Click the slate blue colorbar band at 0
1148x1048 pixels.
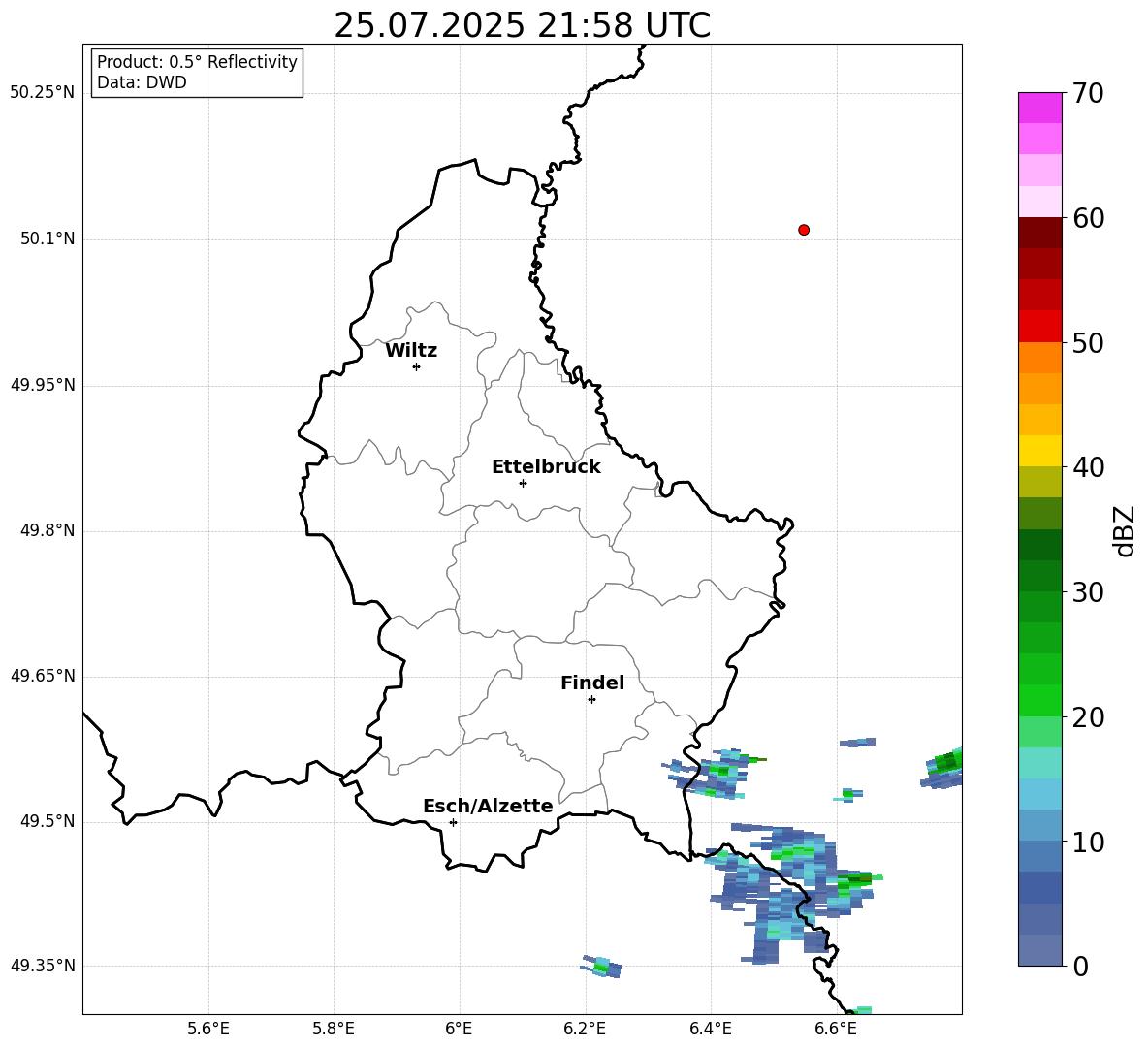(x=1039, y=950)
